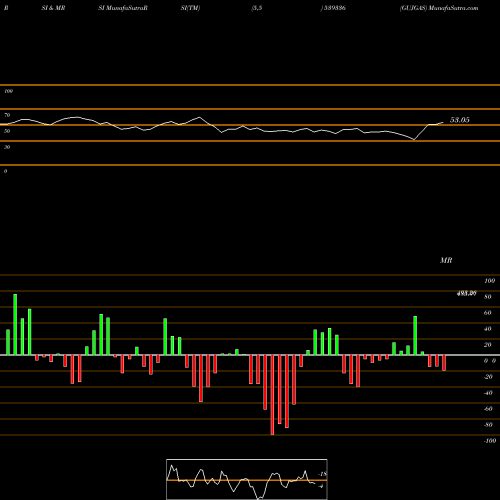
Task: Click the mini chart thumbnail at bottom
Action: click(x=247, y=479)
